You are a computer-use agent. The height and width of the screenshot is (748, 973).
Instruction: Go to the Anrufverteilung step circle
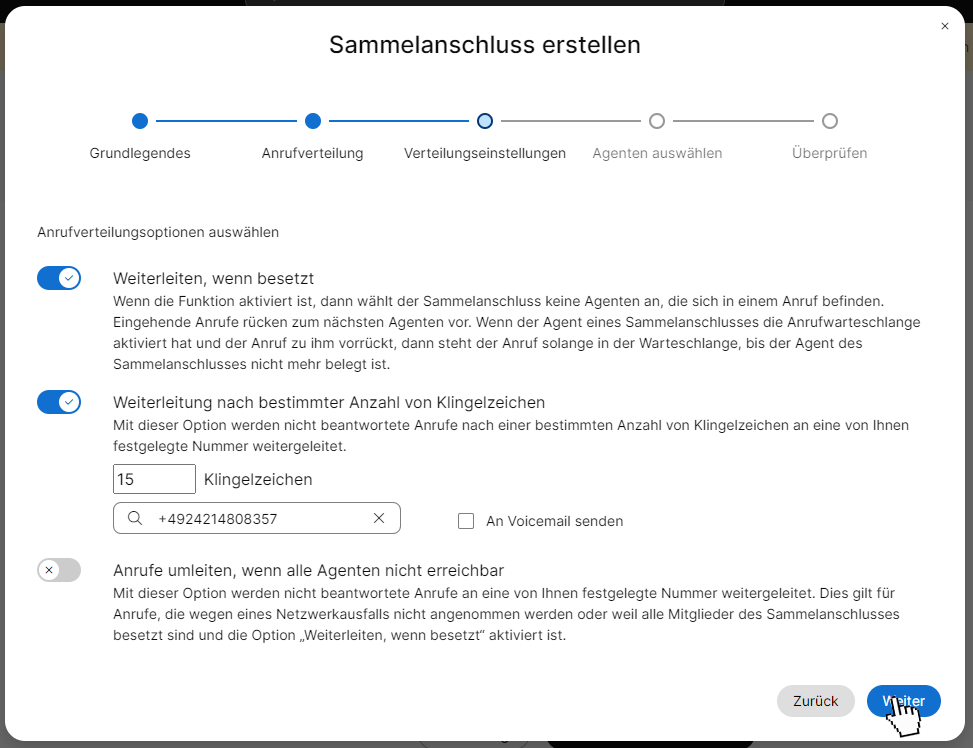[x=313, y=121]
